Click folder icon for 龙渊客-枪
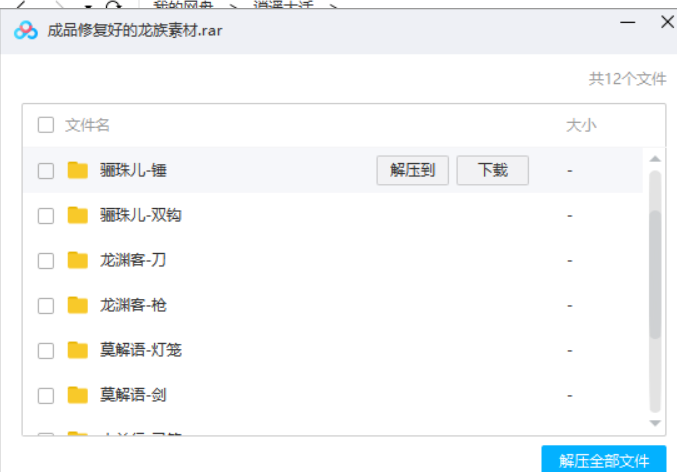 [78, 305]
